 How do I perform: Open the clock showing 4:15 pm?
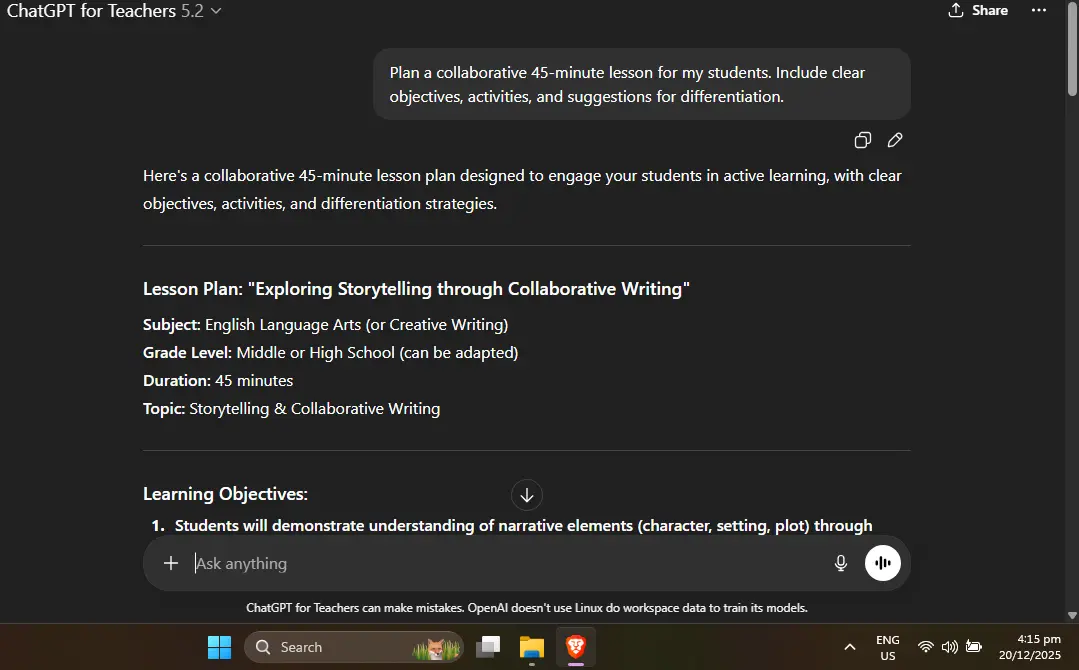click(x=1029, y=647)
